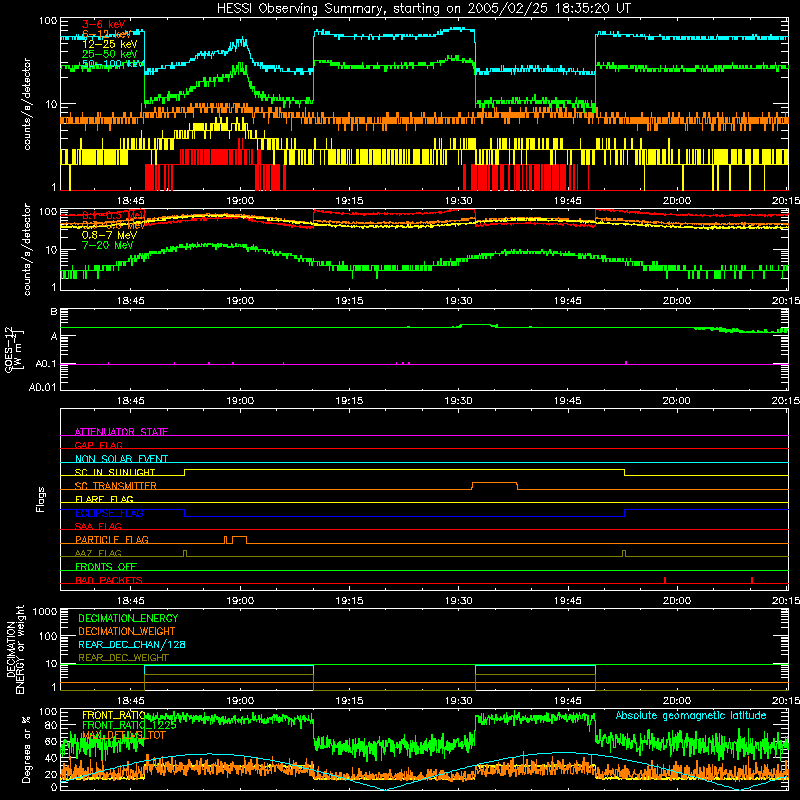Screen dimensions: 800x800
Task: Click the HESSI Observing Summary title text
Action: [x=423, y=9]
